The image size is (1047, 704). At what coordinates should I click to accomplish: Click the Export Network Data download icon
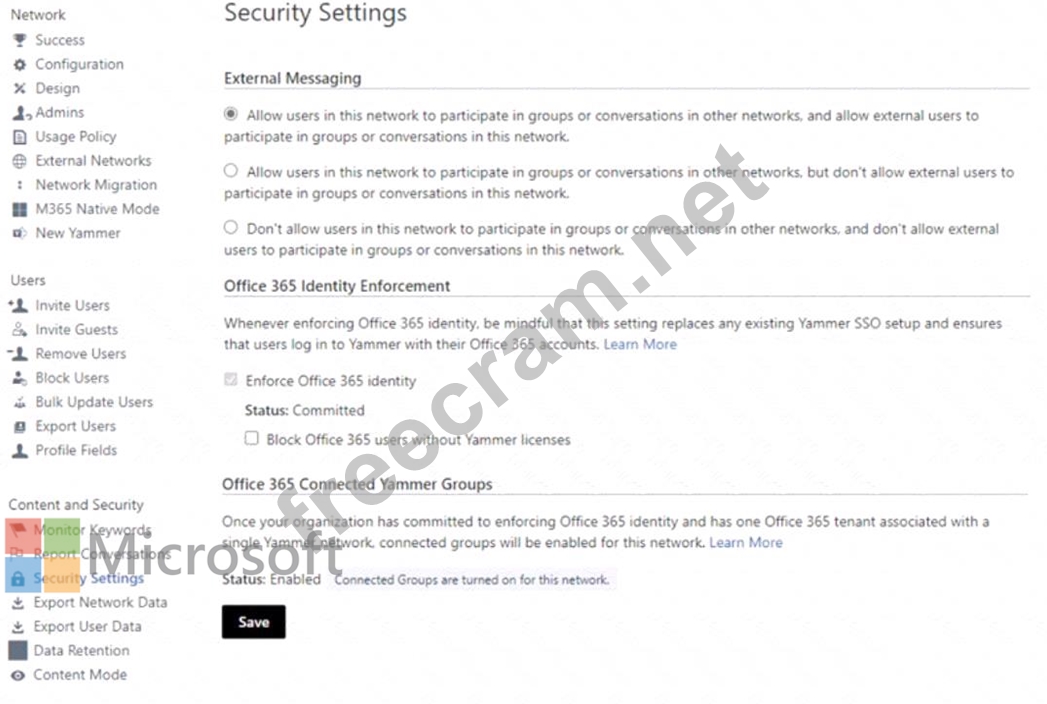tap(17, 603)
